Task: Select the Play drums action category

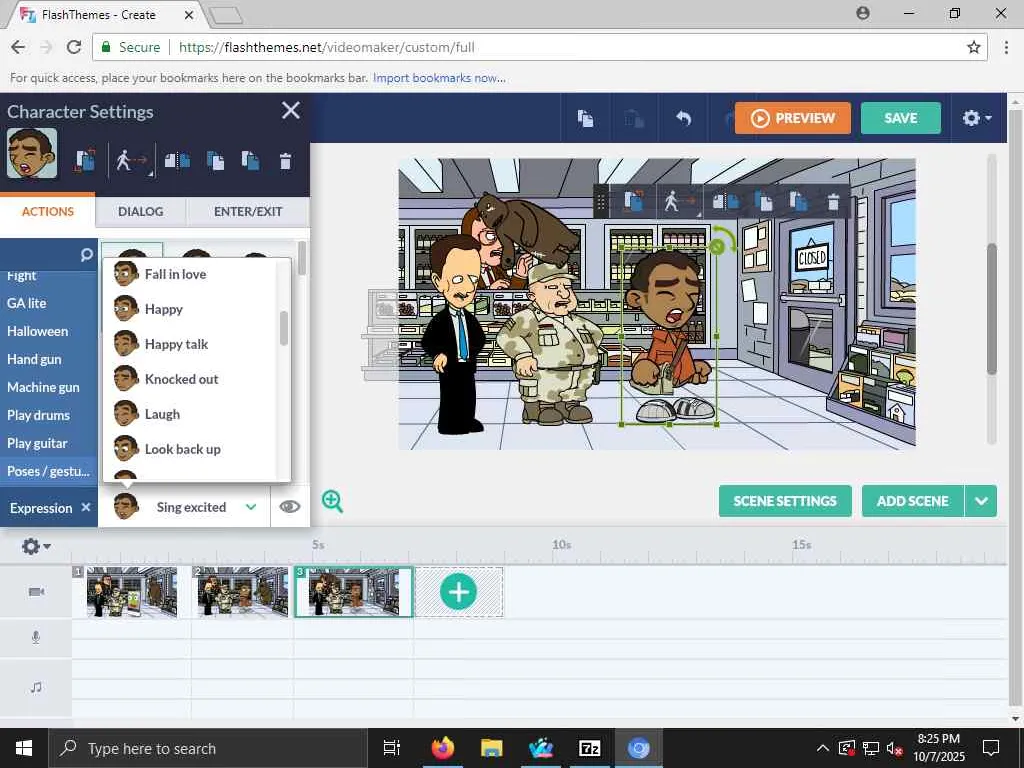Action: 38,415
